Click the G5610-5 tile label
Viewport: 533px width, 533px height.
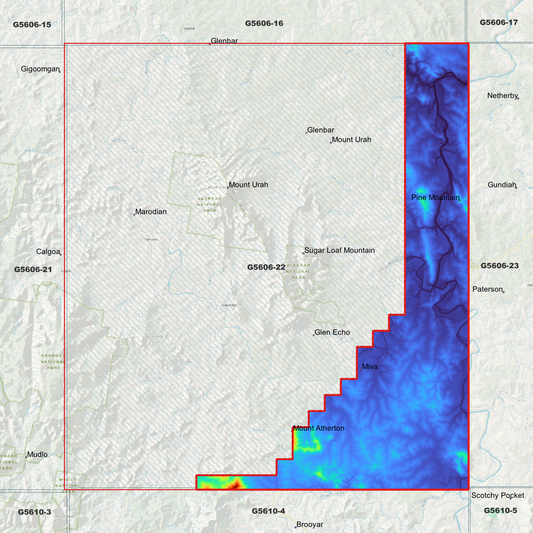point(501,510)
